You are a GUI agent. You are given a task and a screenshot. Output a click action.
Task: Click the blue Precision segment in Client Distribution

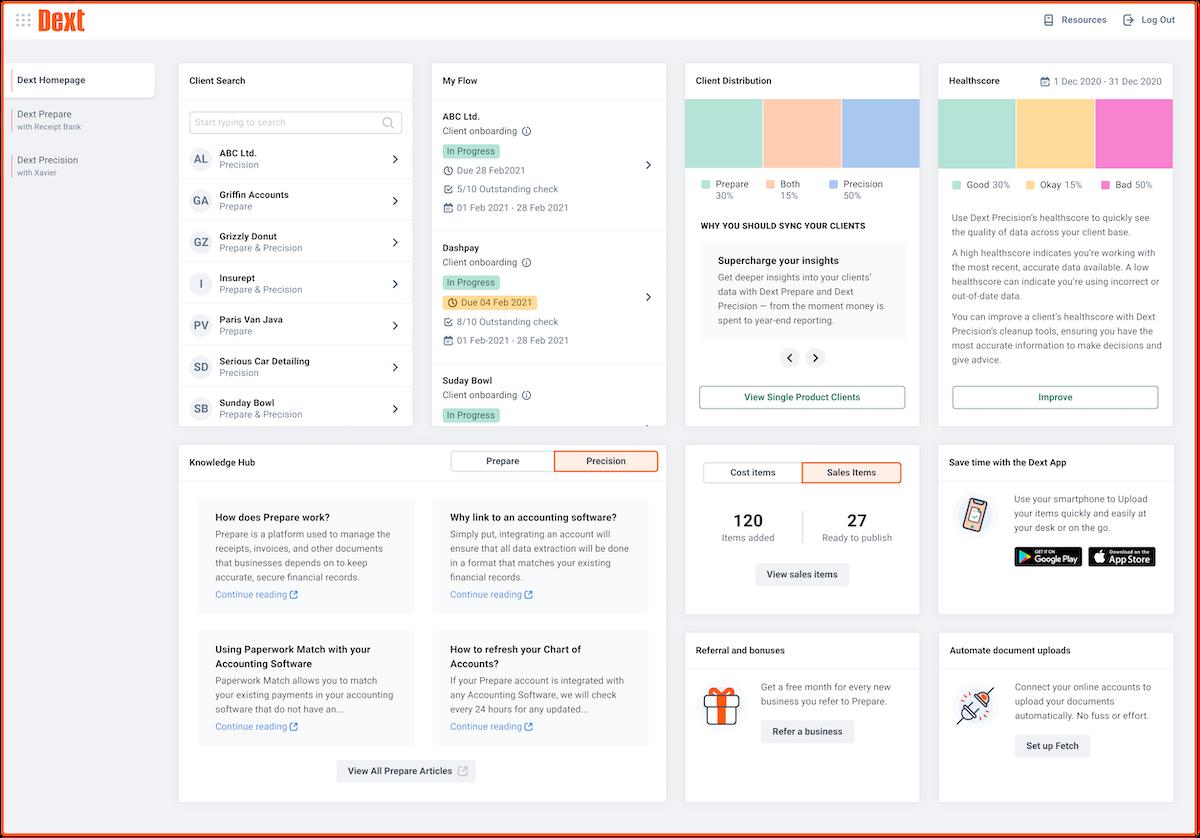(x=880, y=133)
